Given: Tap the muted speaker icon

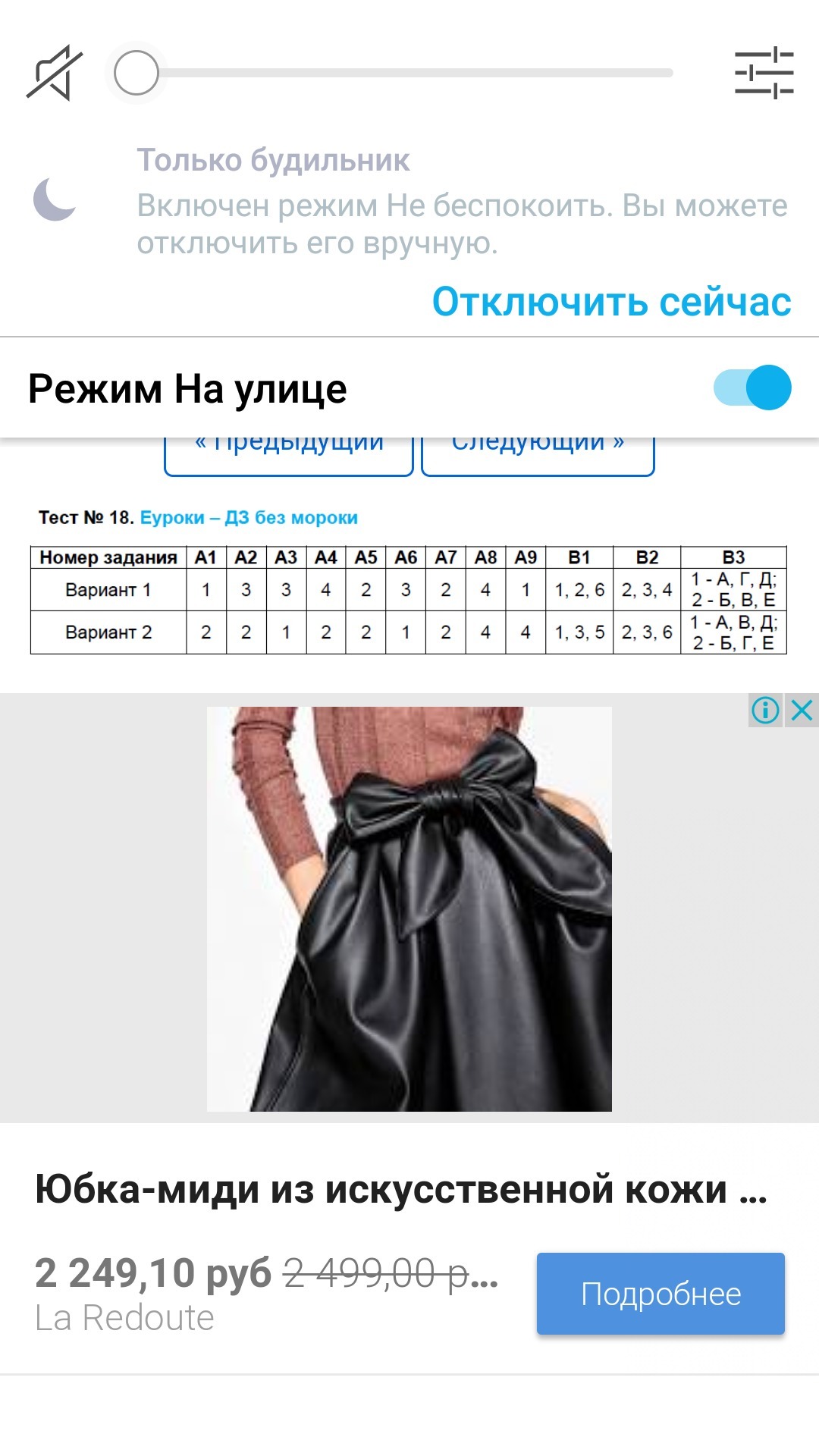Looking at the screenshot, I should point(55,73).
